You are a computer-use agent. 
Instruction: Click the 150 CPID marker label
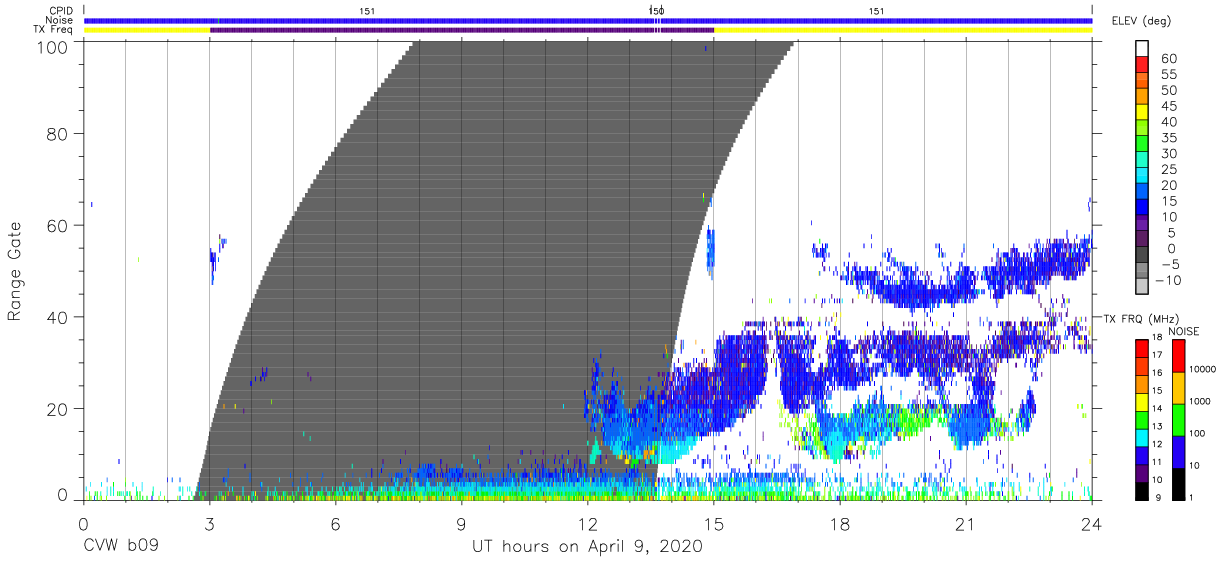click(x=656, y=11)
